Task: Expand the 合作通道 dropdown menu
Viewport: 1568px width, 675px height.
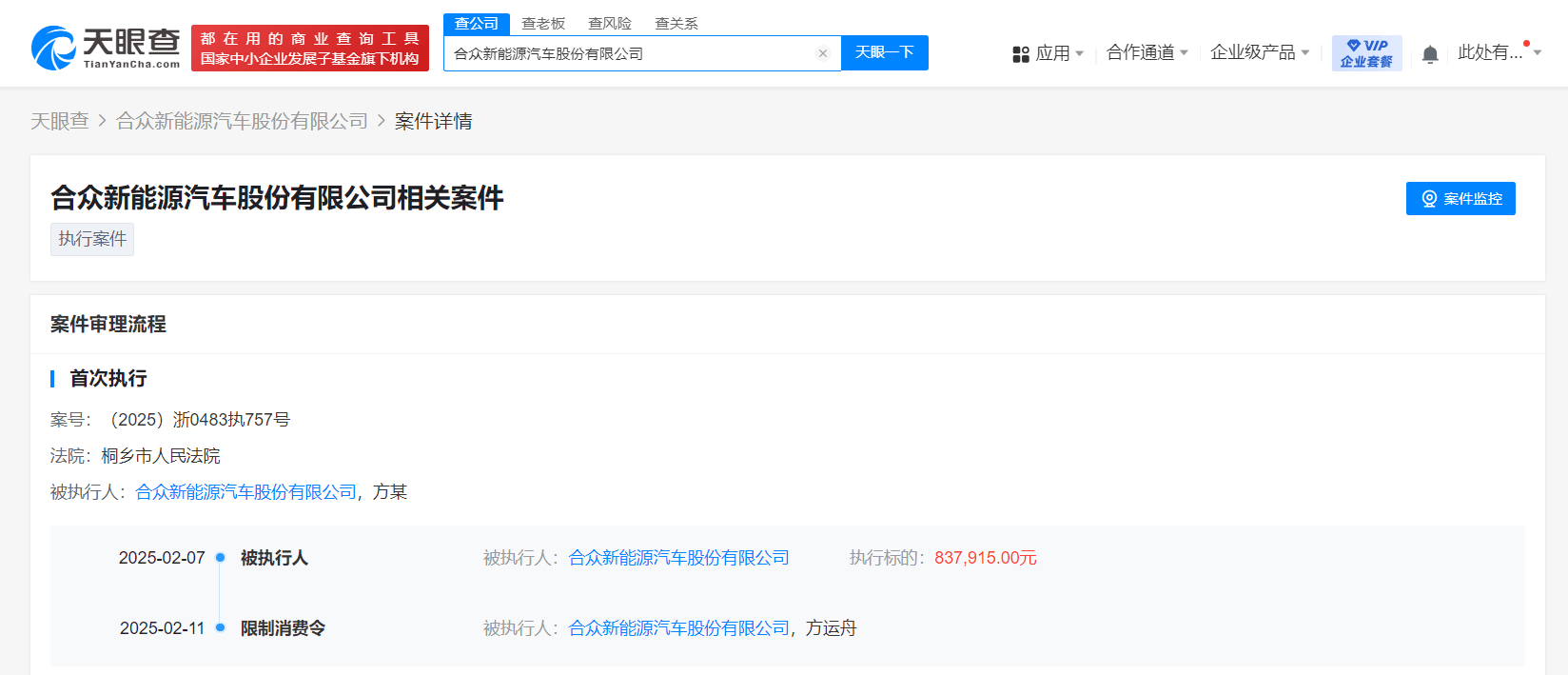Action: [1147, 53]
